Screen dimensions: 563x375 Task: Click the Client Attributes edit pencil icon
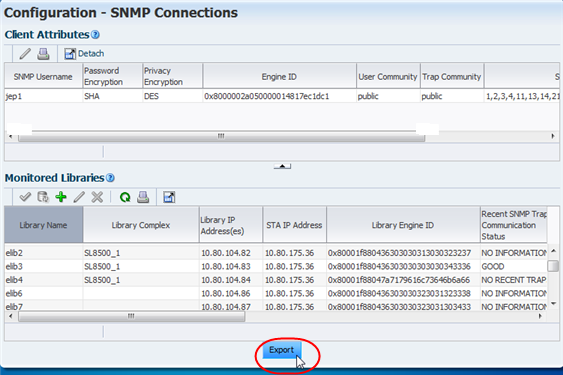25,54
